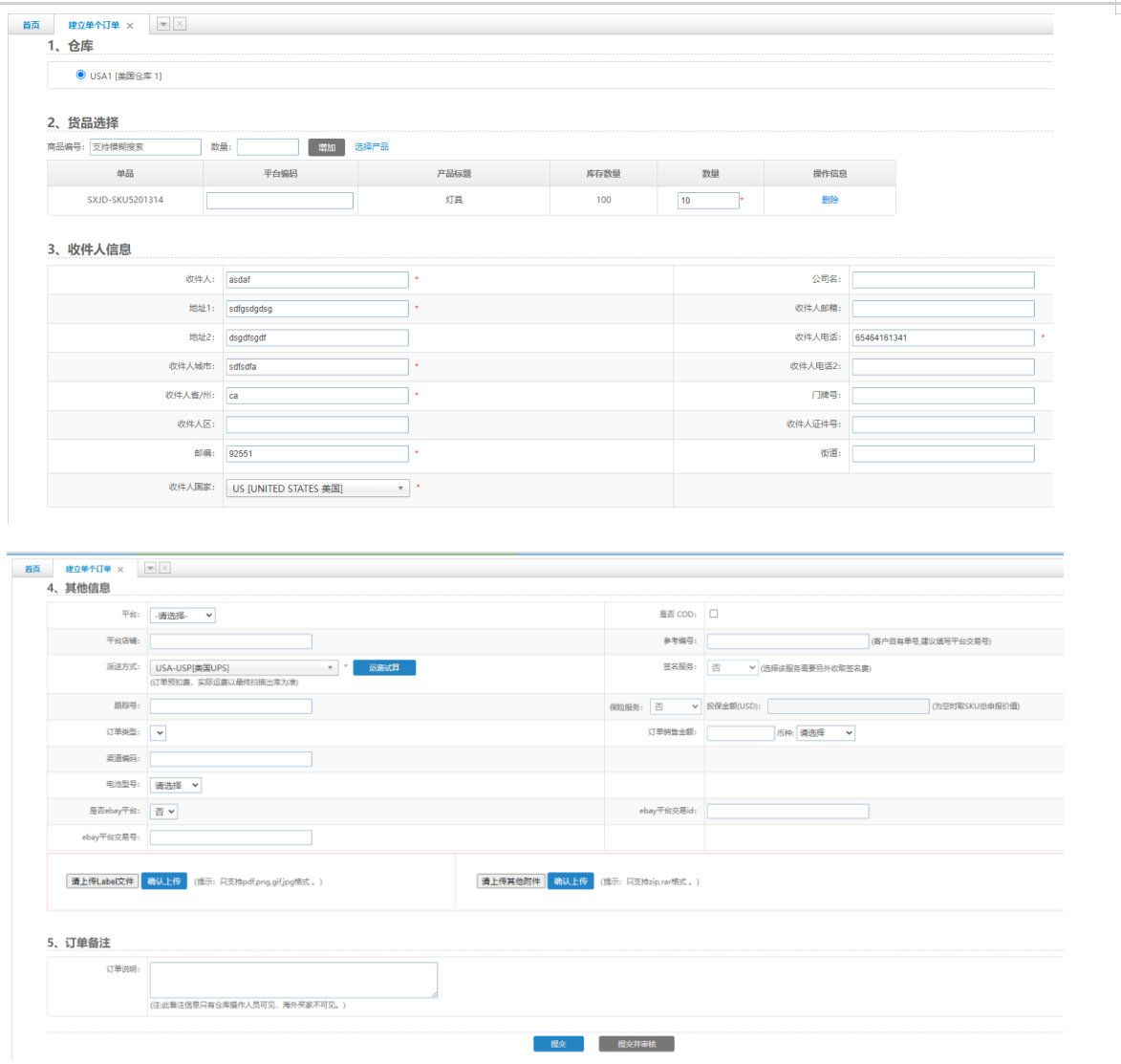Enable the 是否 COD checkbox
Image resolution: width=1121 pixels, height=1064 pixels.
714,614
